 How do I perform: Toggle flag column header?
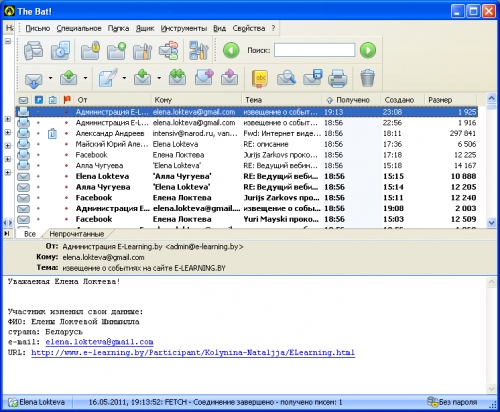[67, 100]
